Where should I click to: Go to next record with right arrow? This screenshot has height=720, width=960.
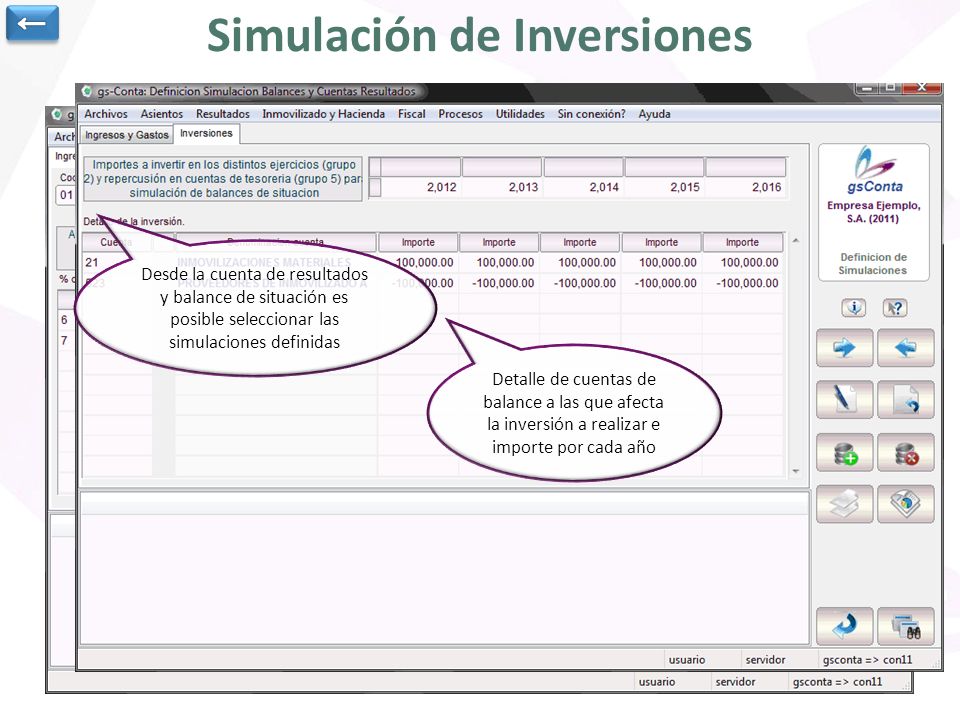[x=844, y=348]
